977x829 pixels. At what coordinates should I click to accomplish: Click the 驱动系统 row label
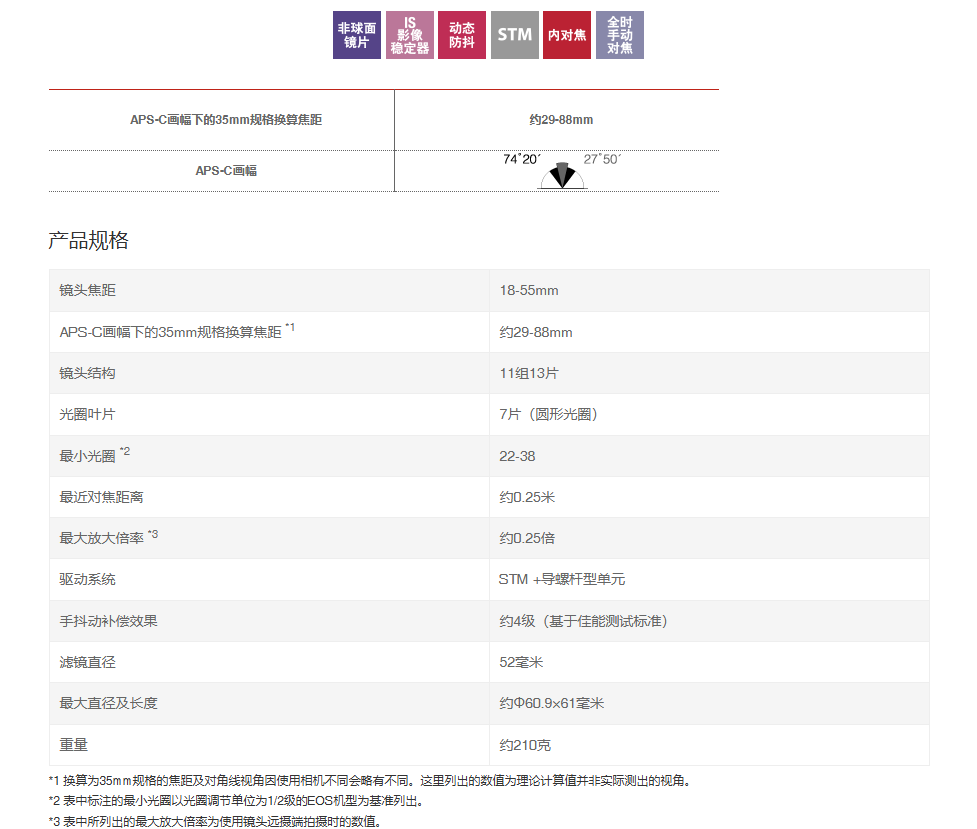click(87, 580)
